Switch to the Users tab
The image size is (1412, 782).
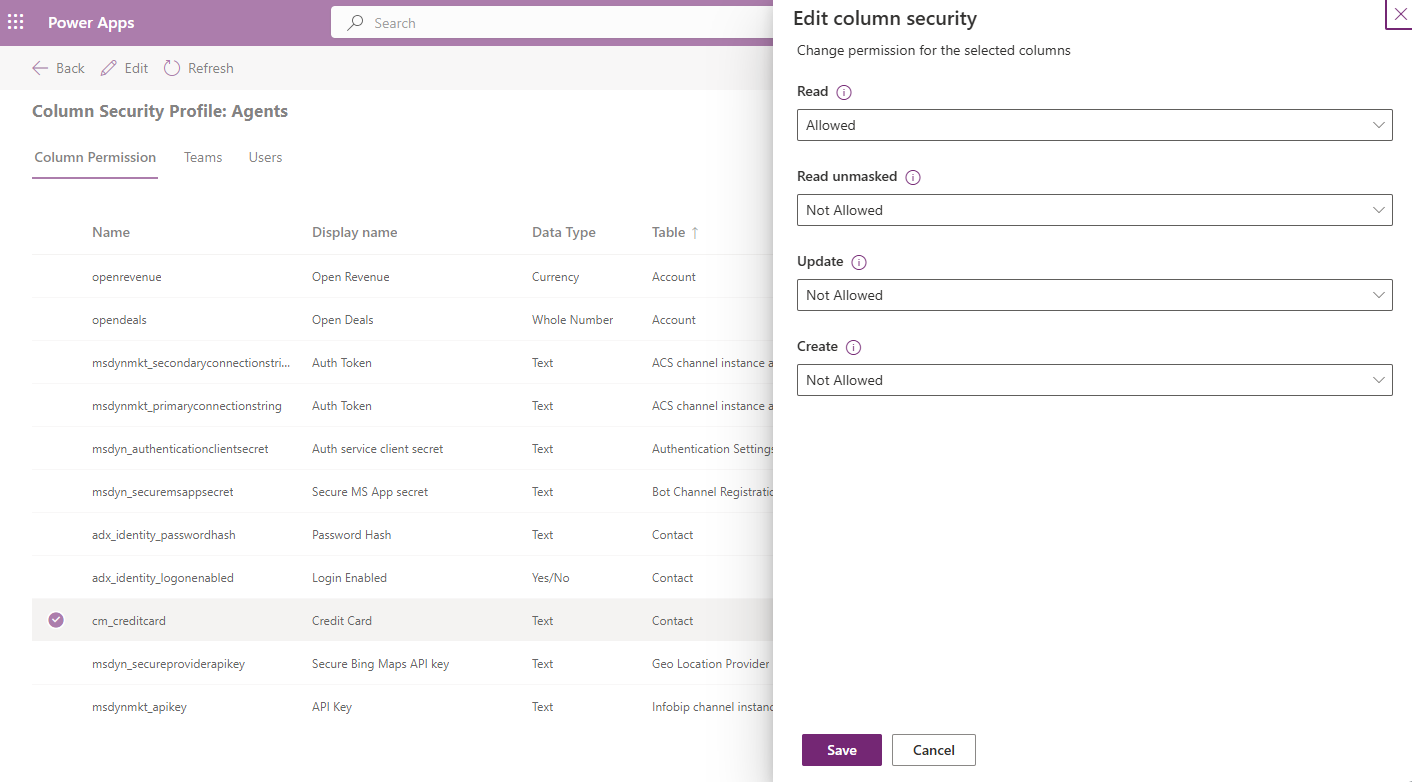(265, 157)
